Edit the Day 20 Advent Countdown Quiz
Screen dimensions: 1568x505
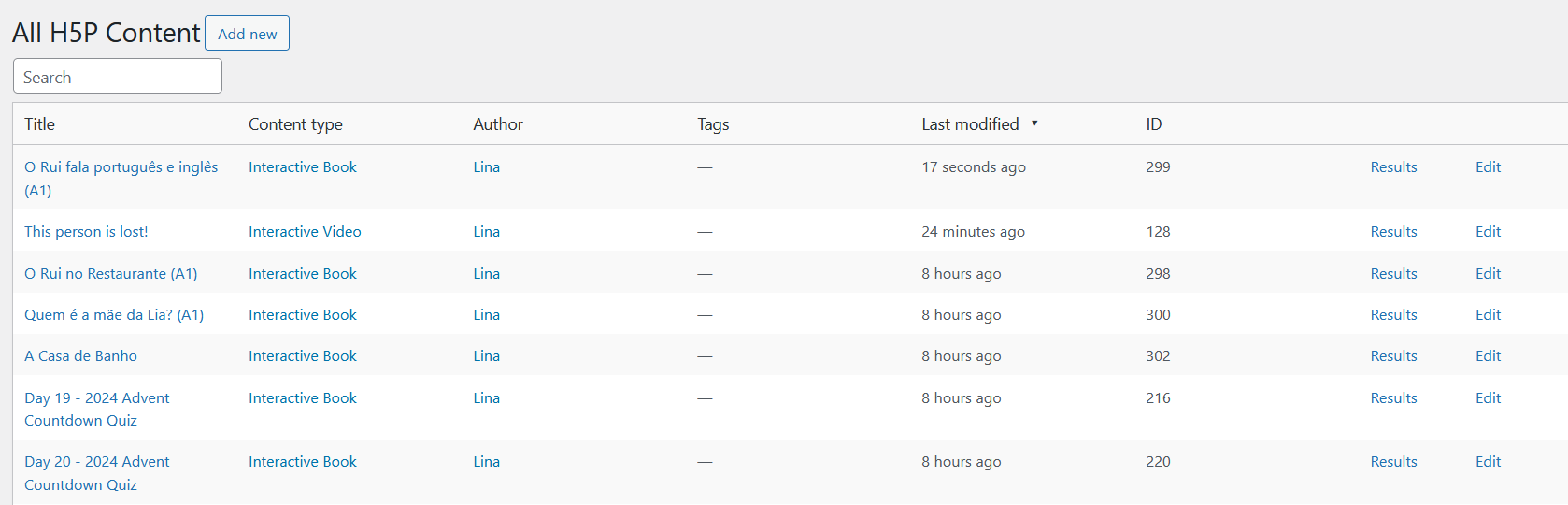[1488, 462]
